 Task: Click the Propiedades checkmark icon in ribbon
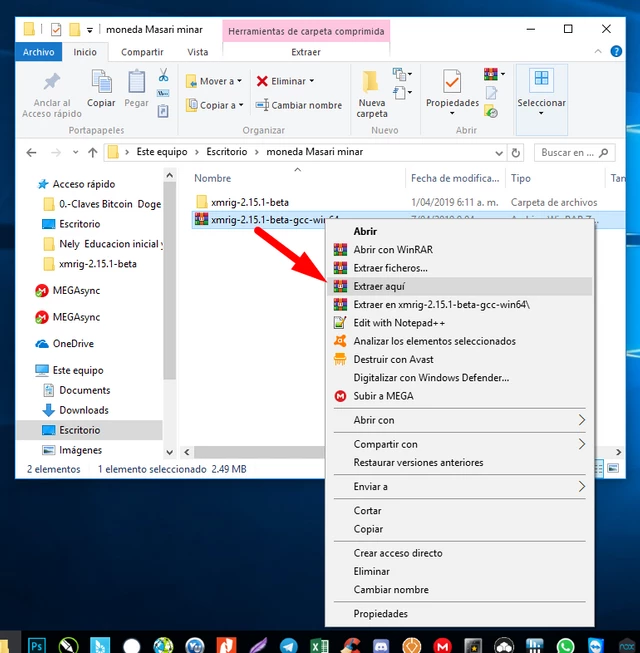[x=452, y=82]
